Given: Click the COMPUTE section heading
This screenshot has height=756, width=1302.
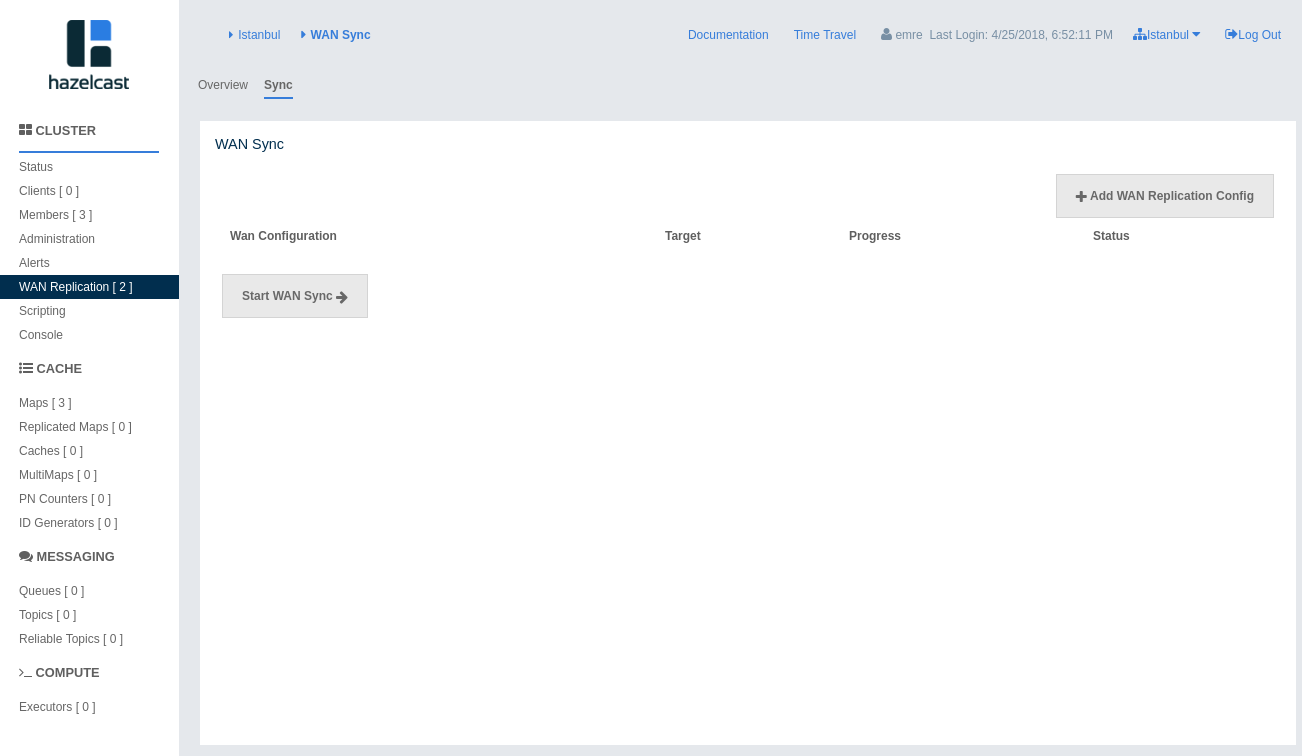Looking at the screenshot, I should (68, 672).
